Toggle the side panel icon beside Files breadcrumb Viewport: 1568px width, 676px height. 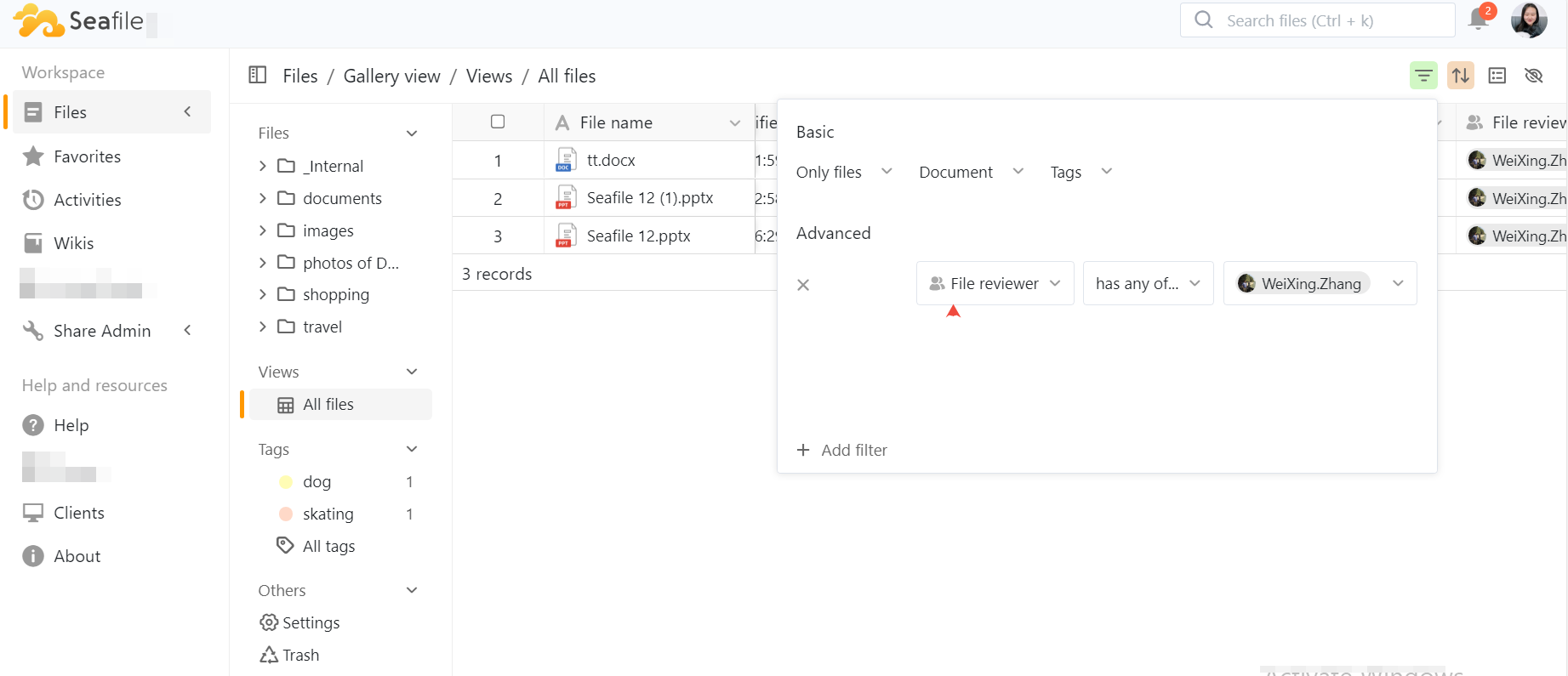[x=257, y=76]
